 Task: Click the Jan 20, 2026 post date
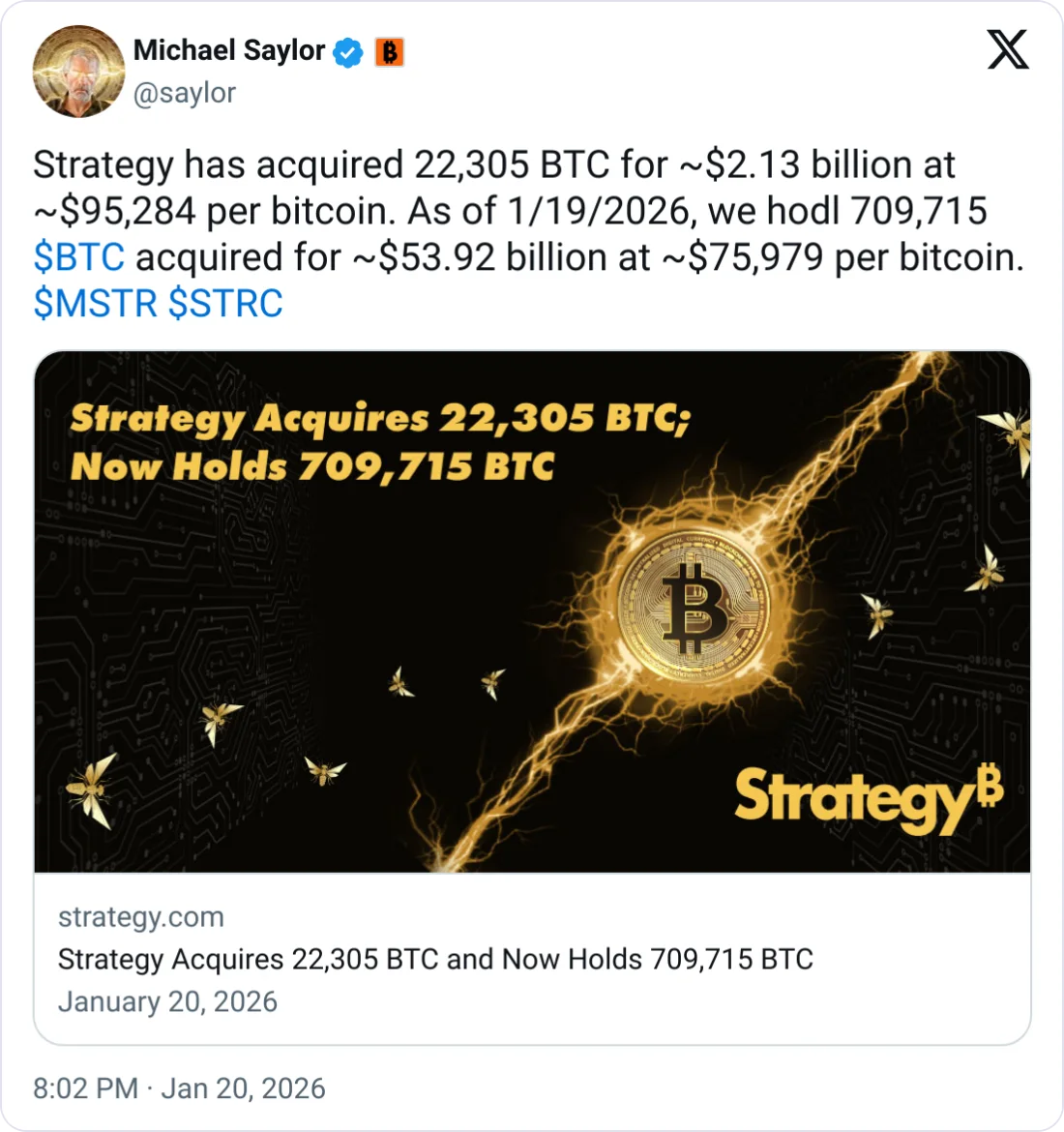pos(243,1088)
